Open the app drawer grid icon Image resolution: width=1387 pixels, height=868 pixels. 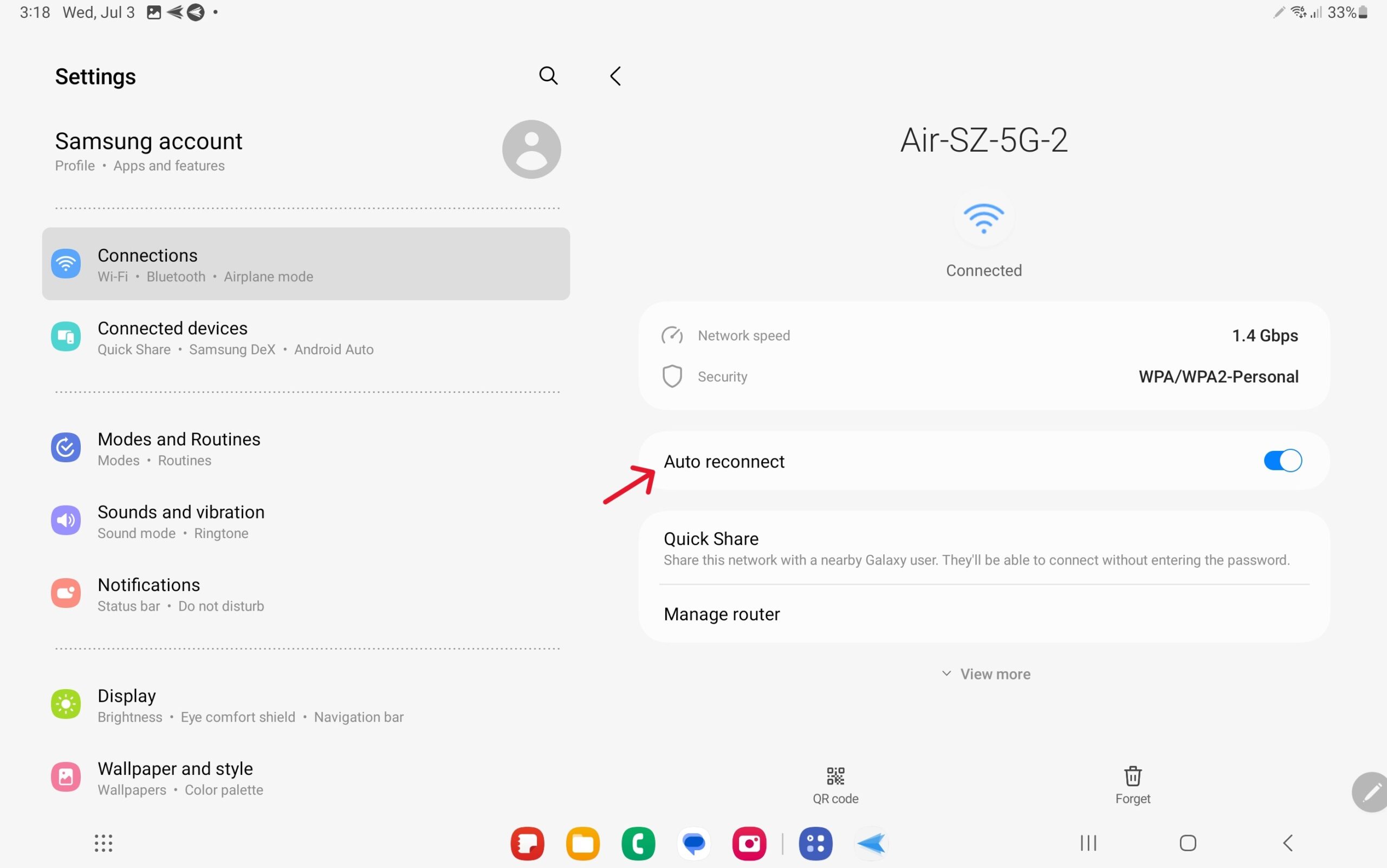click(x=102, y=843)
